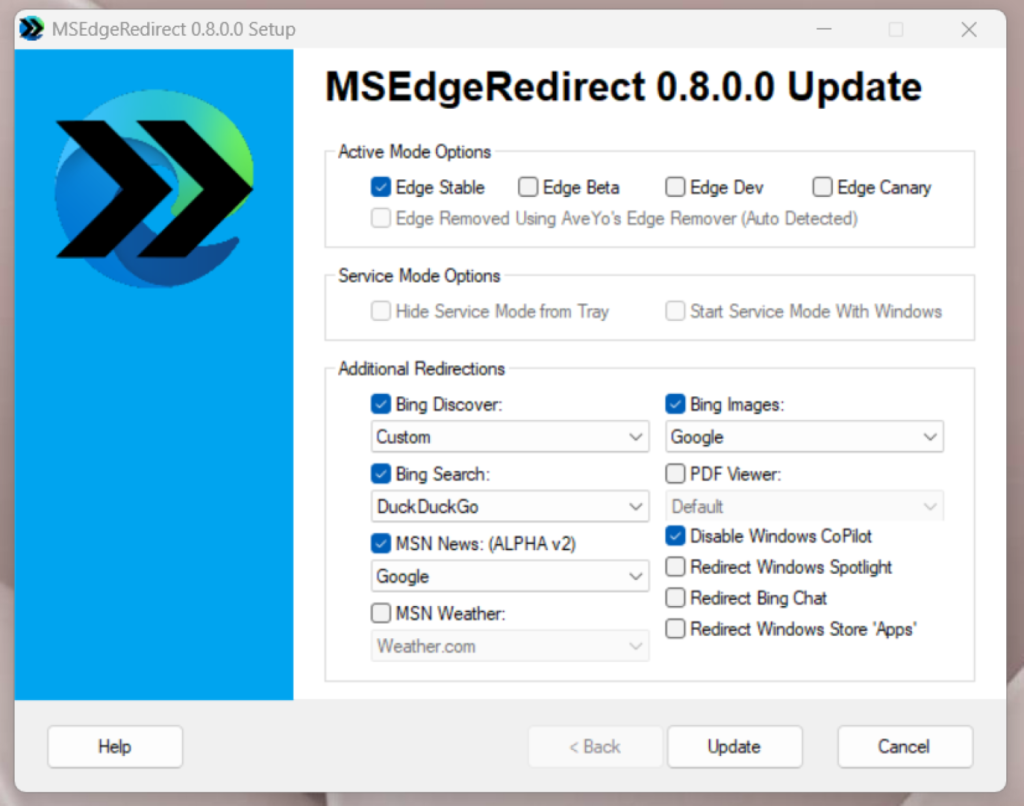The width and height of the screenshot is (1024, 806).
Task: Uncheck the Bing Images redirection
Action: pos(675,404)
